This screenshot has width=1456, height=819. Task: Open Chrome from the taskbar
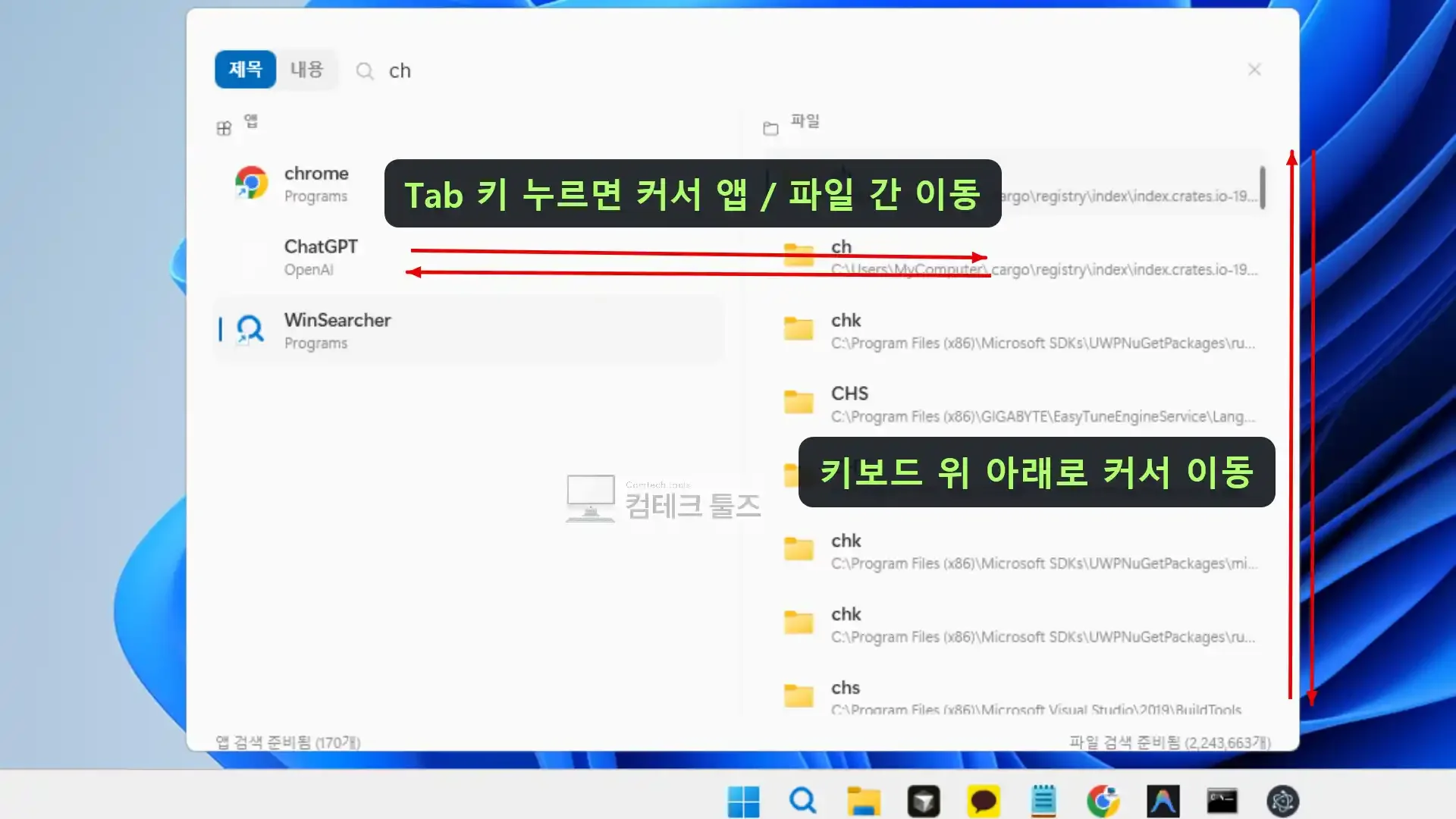click(x=1103, y=801)
